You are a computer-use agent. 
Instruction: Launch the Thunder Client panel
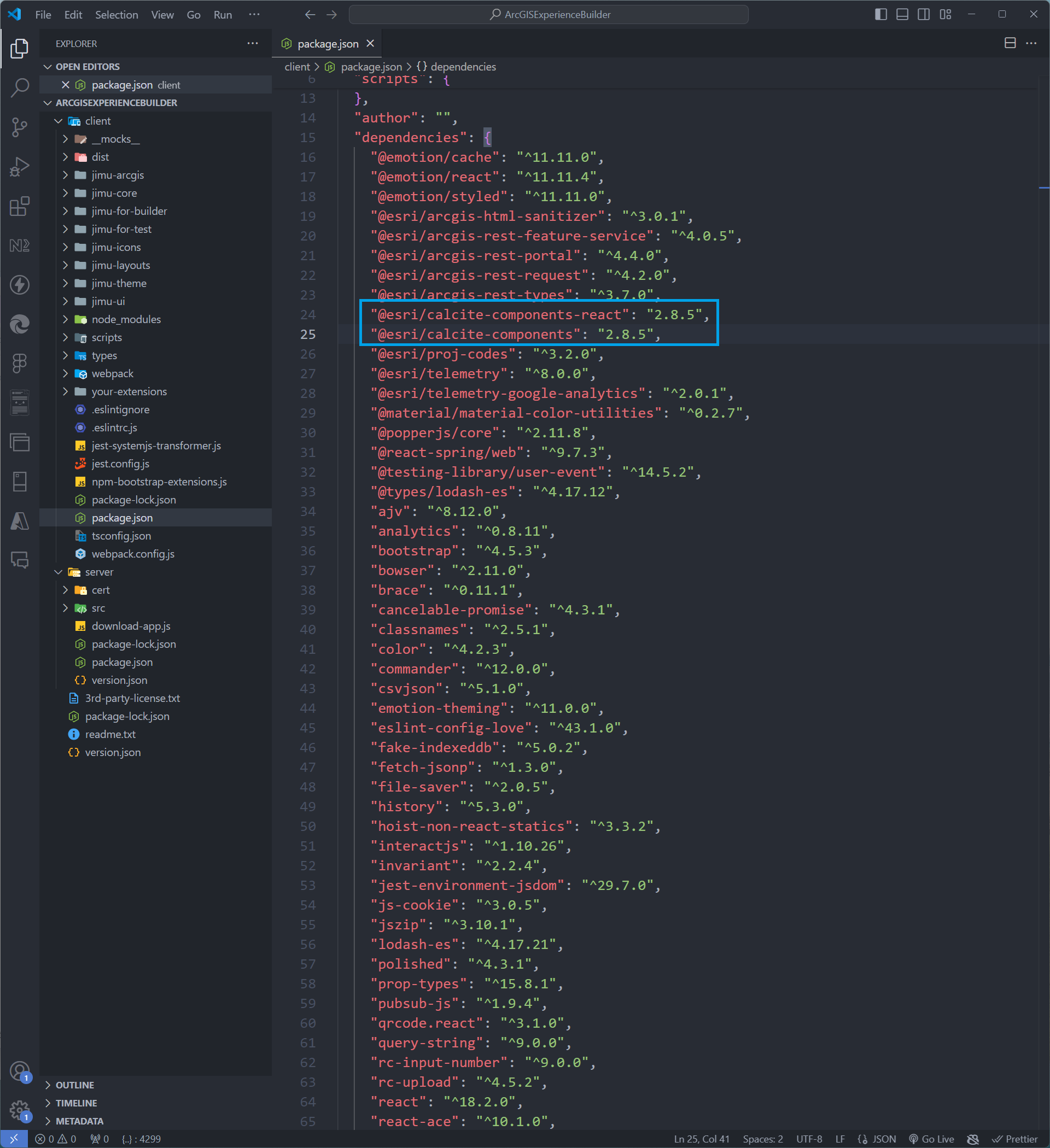click(20, 285)
